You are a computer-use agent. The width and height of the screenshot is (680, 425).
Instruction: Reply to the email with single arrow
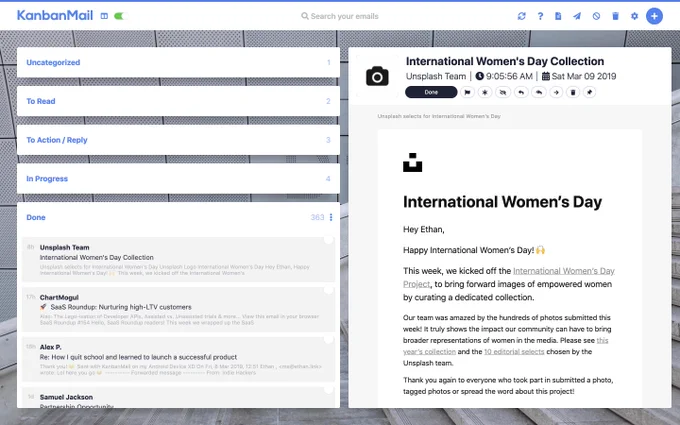[521, 92]
